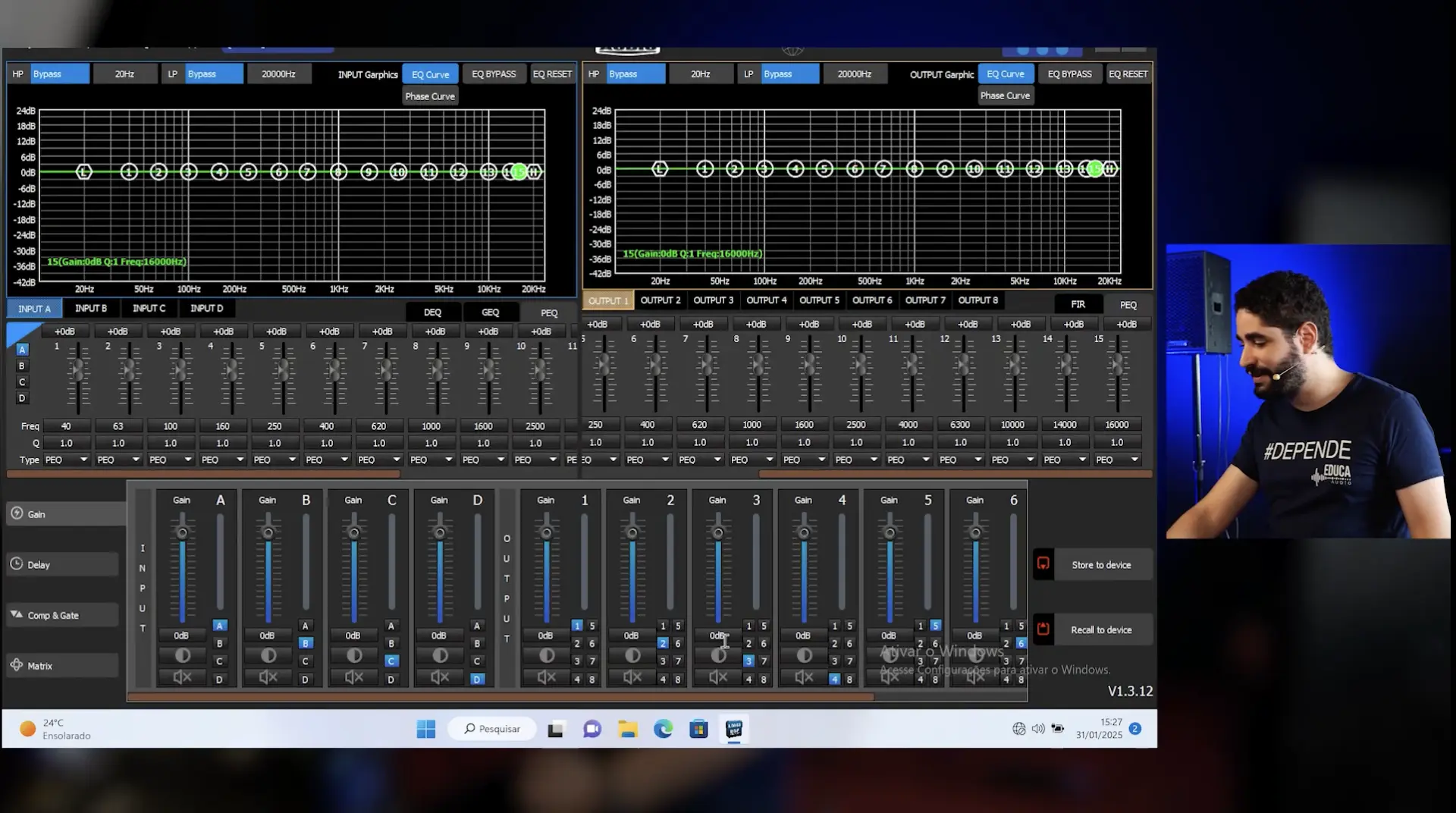The image size is (1456, 813).
Task: Select the OUTPUT 3 tab
Action: tap(714, 300)
